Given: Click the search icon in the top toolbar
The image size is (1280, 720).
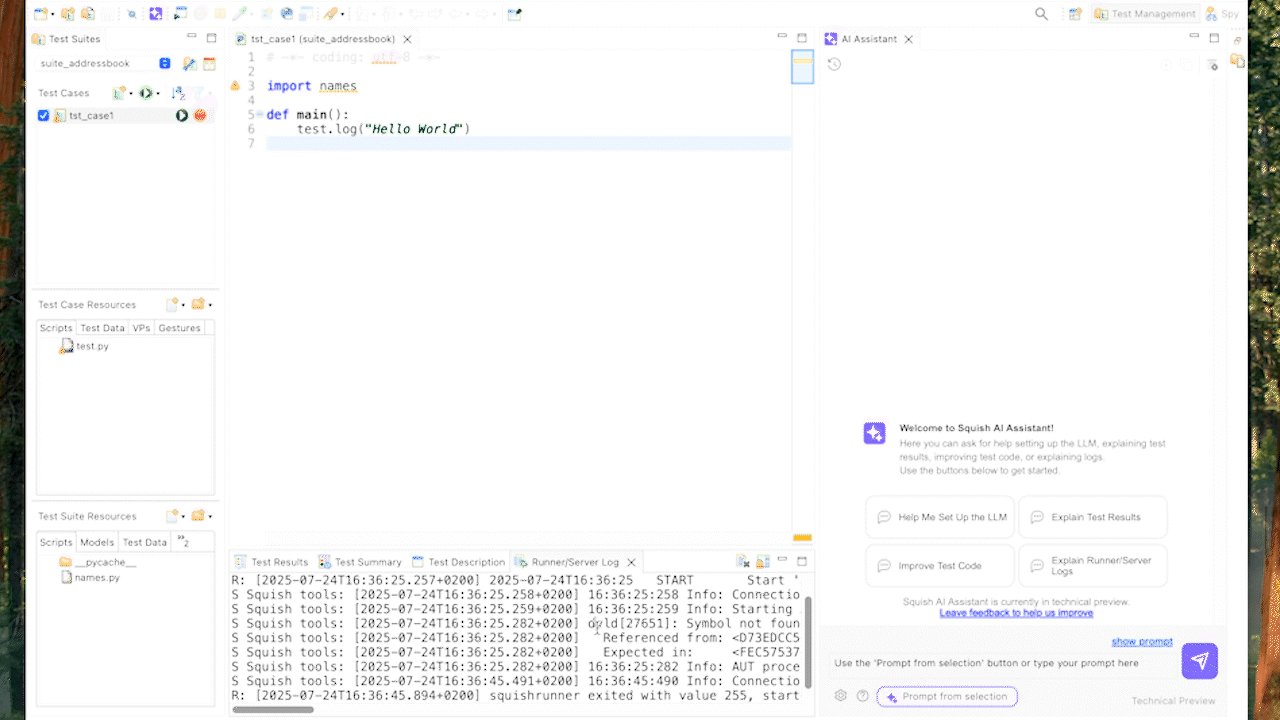Looking at the screenshot, I should [x=1041, y=13].
